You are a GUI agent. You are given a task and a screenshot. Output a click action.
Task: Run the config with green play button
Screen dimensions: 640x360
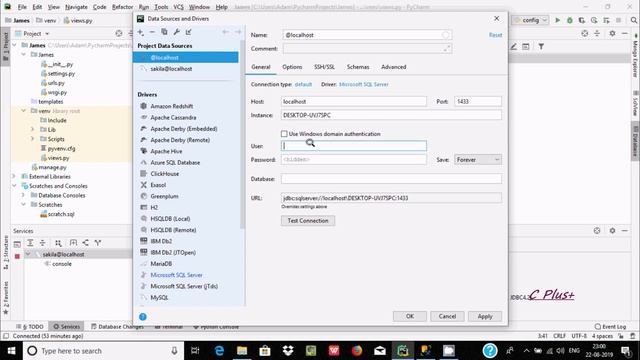(557, 20)
